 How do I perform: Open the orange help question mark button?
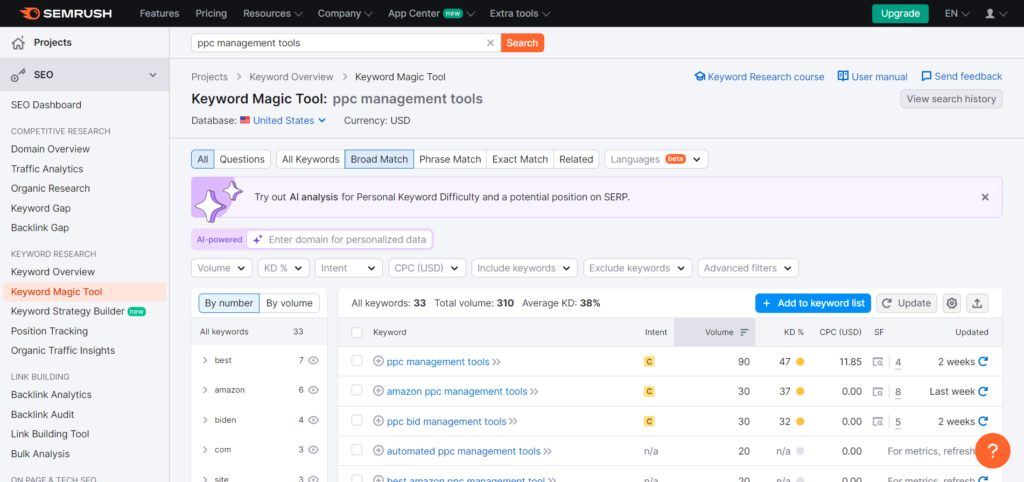coord(992,451)
